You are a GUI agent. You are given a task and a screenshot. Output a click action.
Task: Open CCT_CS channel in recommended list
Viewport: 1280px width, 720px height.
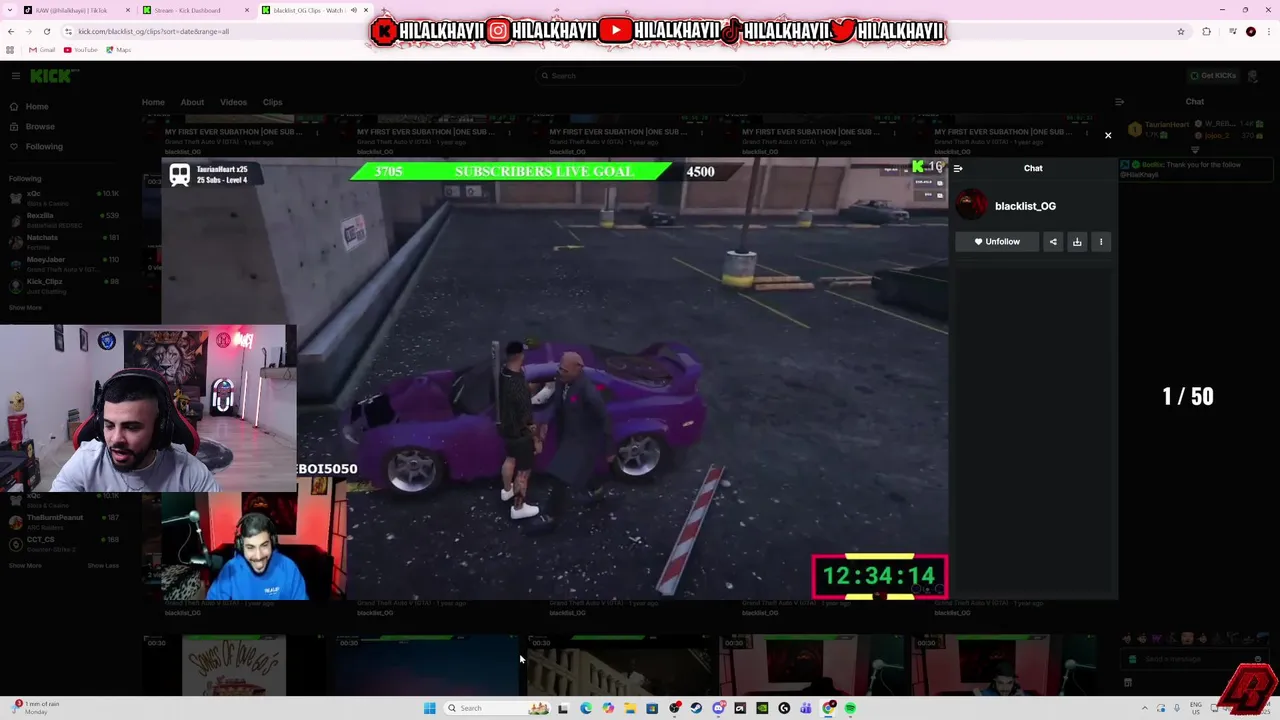click(x=64, y=543)
